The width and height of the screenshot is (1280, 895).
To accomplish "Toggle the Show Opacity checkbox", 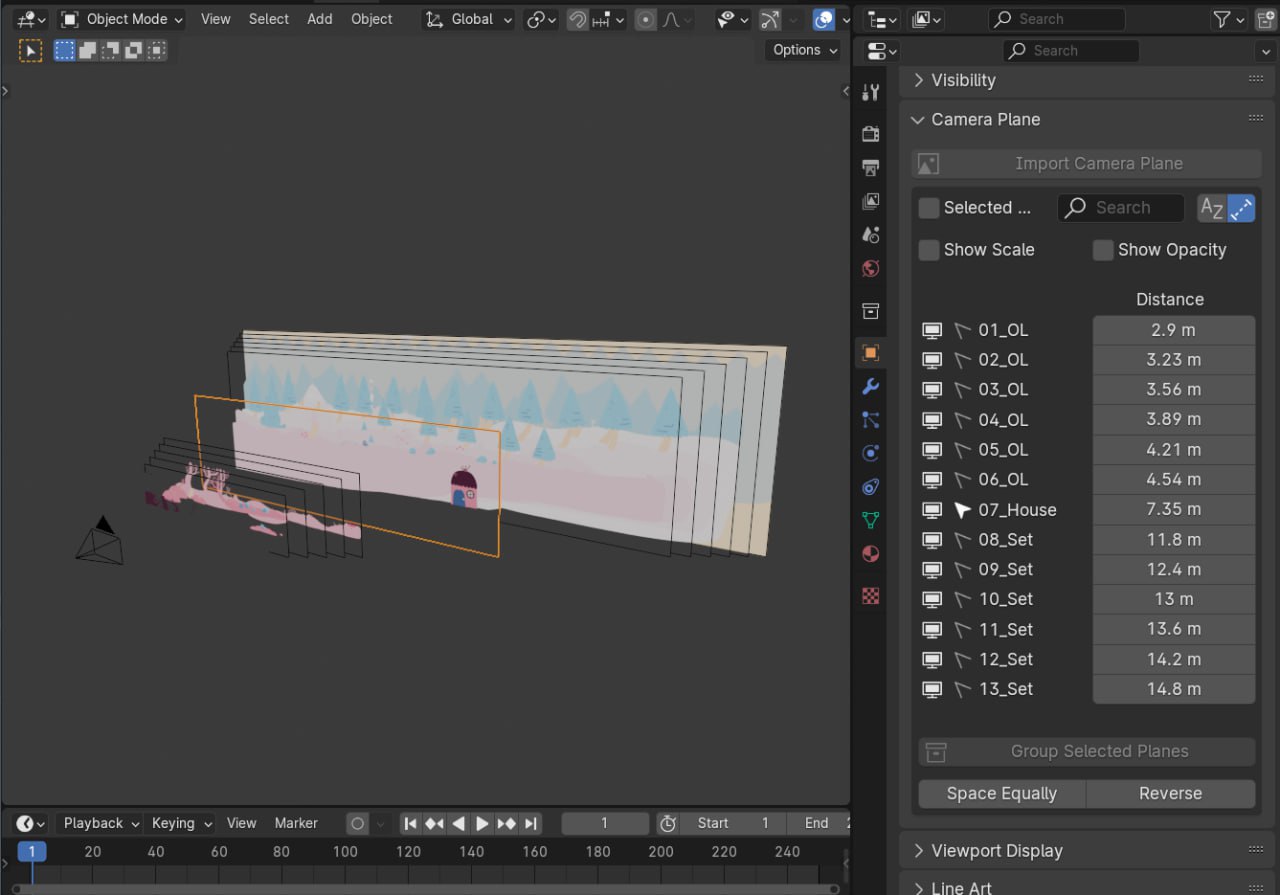I will point(1103,250).
